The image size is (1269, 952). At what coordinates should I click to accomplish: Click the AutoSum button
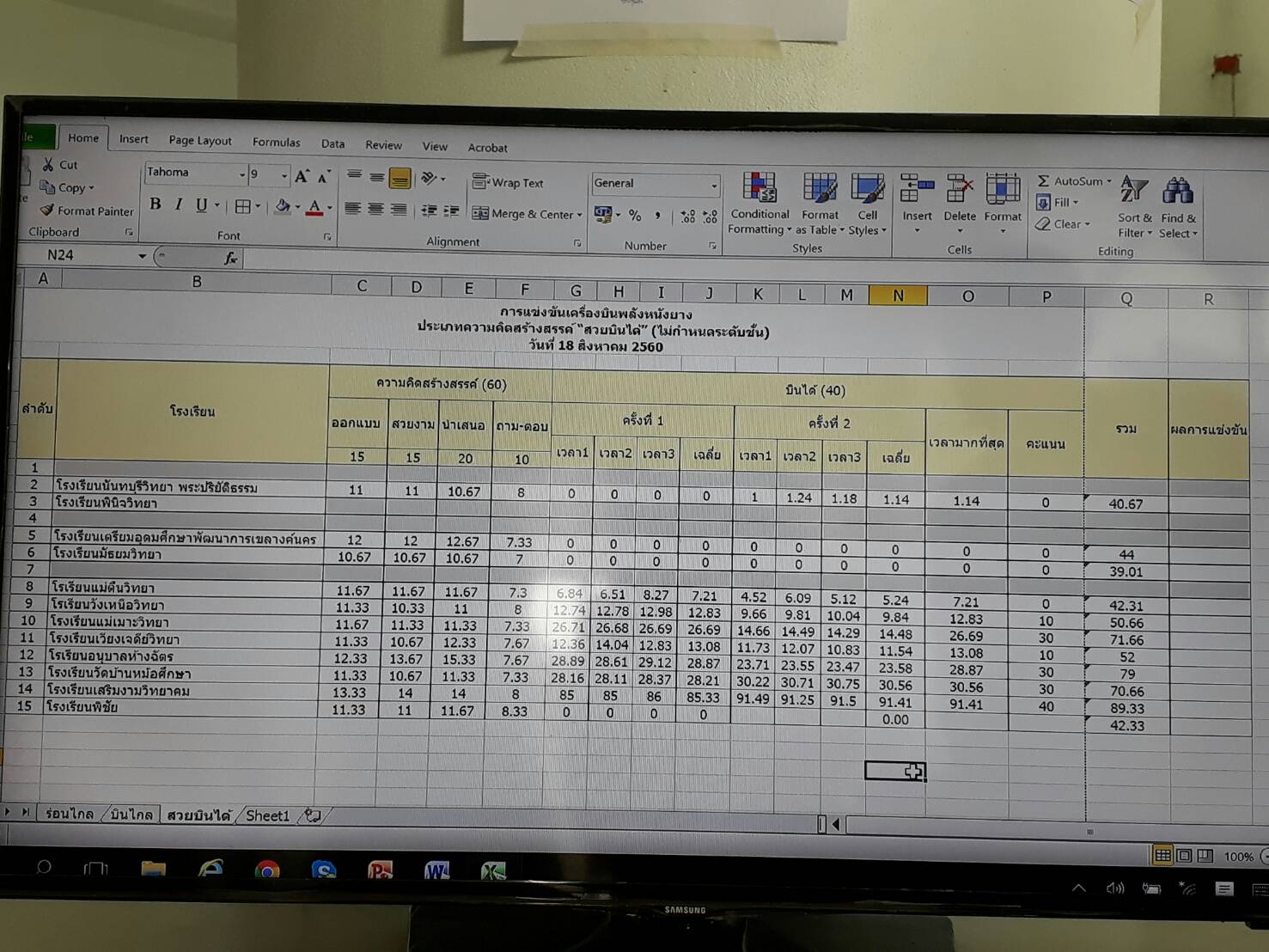click(x=1072, y=181)
